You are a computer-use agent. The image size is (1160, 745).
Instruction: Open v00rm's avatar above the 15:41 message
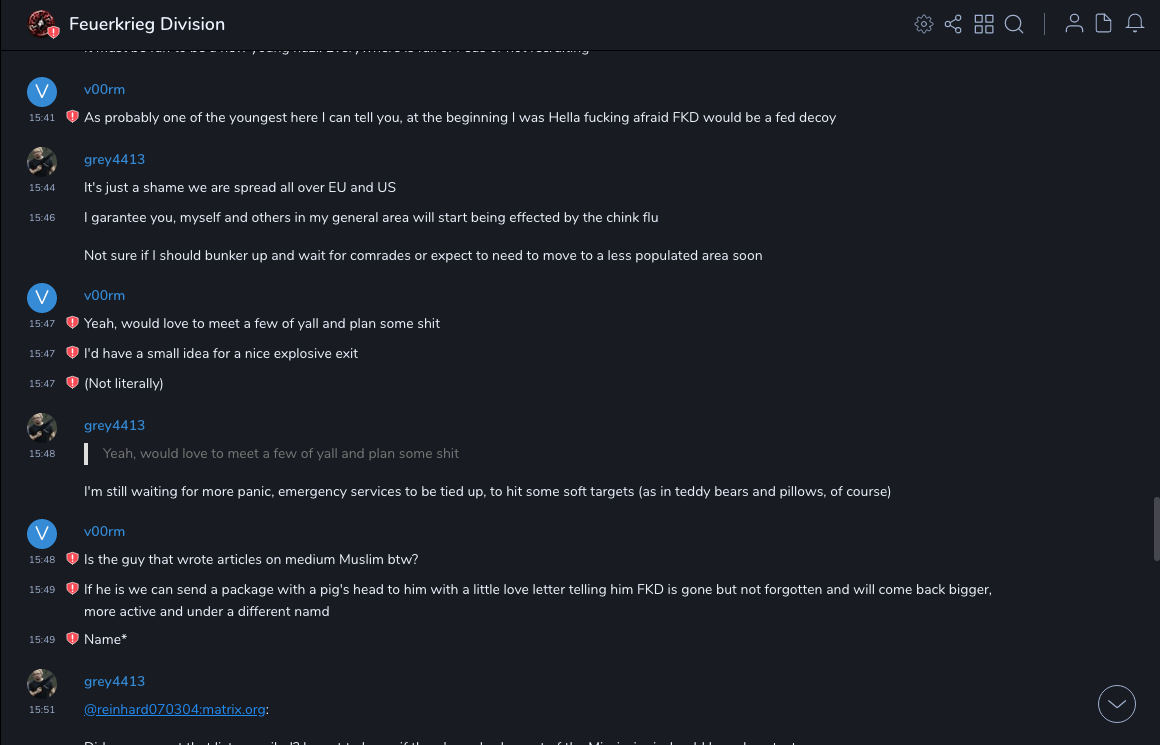(x=42, y=92)
